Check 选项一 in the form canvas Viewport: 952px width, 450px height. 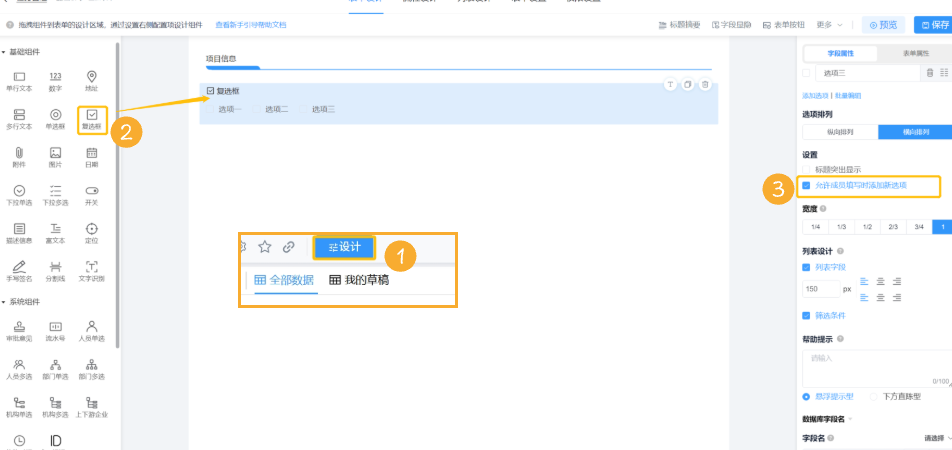(209, 110)
